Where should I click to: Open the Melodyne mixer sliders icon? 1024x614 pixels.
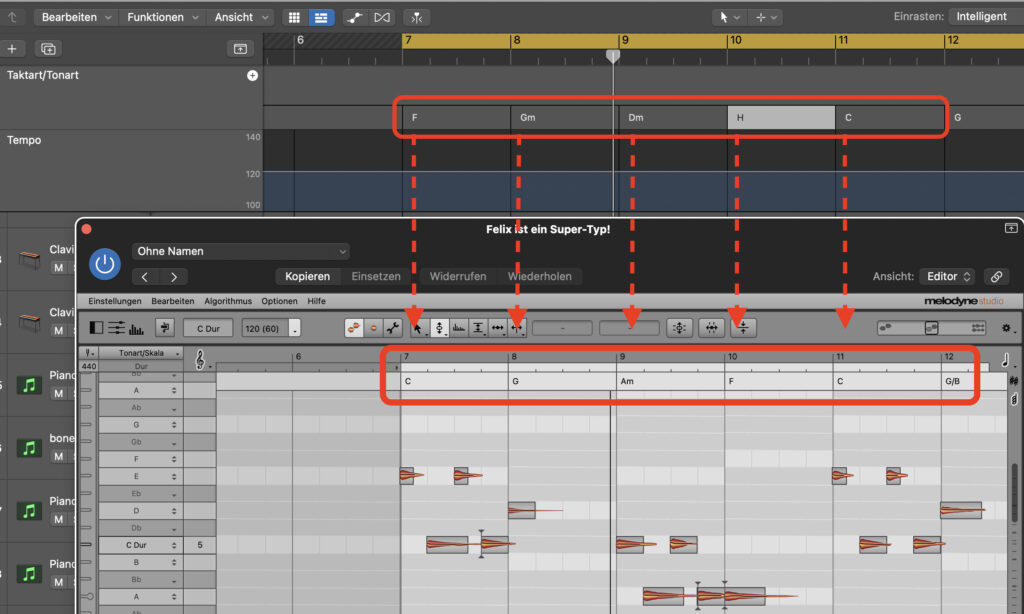[116, 328]
